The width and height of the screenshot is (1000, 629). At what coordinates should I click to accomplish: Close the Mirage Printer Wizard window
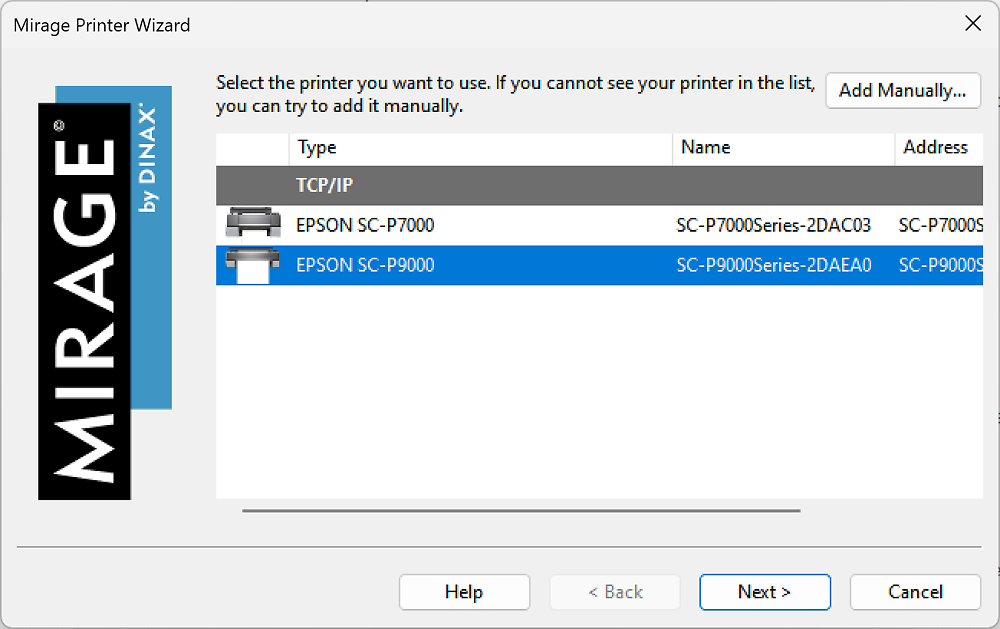tap(972, 25)
